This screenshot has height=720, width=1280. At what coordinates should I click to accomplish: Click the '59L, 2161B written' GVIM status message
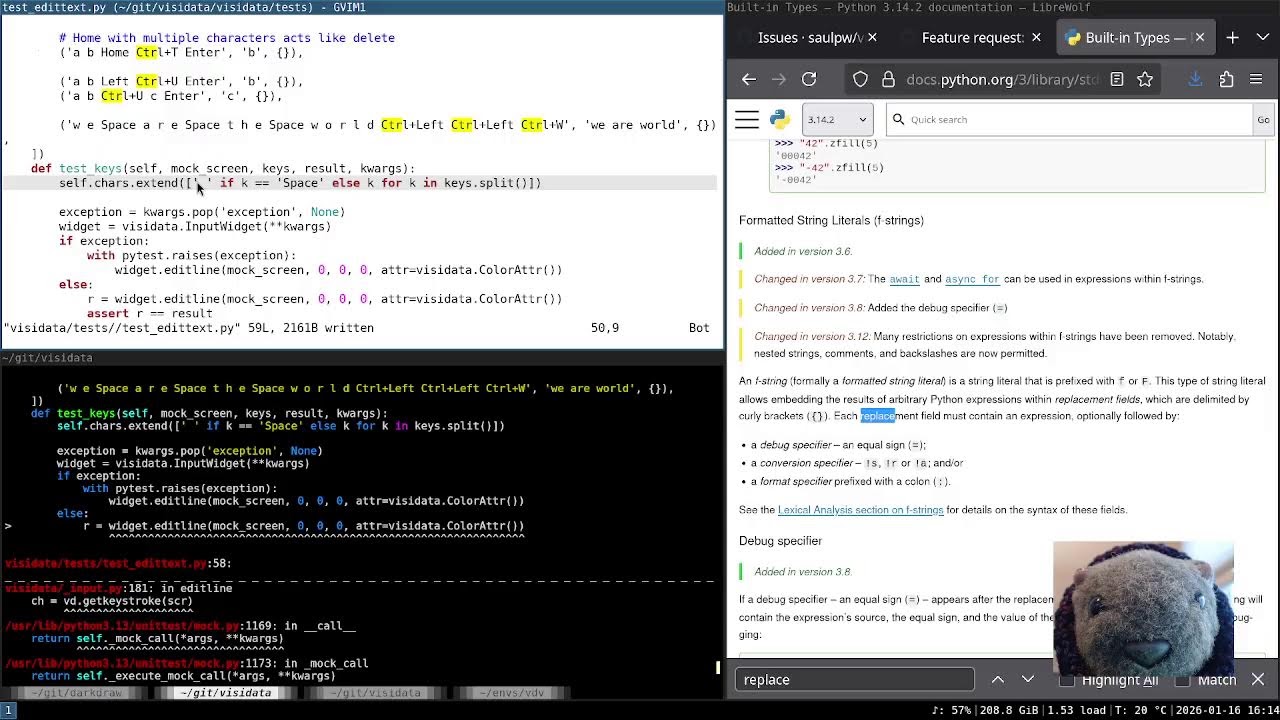pos(310,328)
